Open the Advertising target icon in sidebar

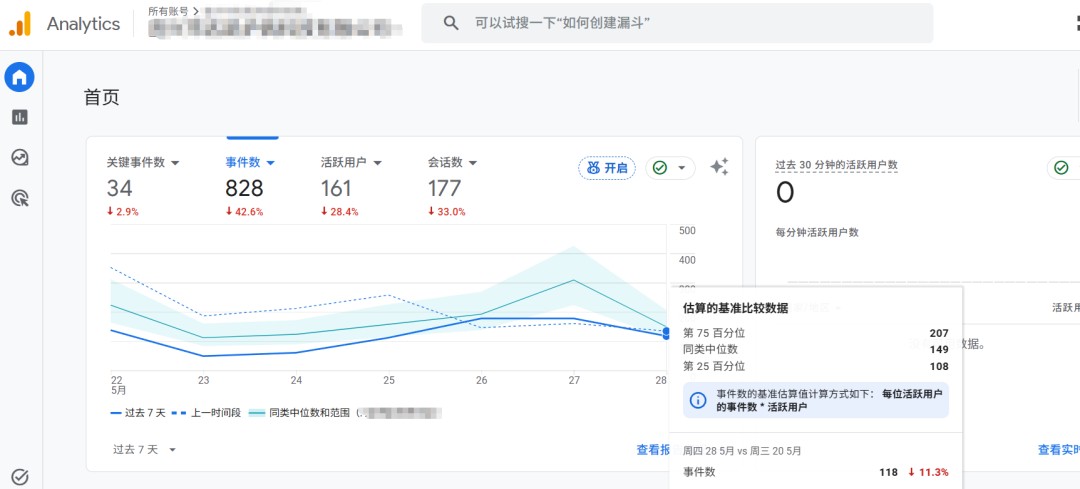click(x=20, y=199)
